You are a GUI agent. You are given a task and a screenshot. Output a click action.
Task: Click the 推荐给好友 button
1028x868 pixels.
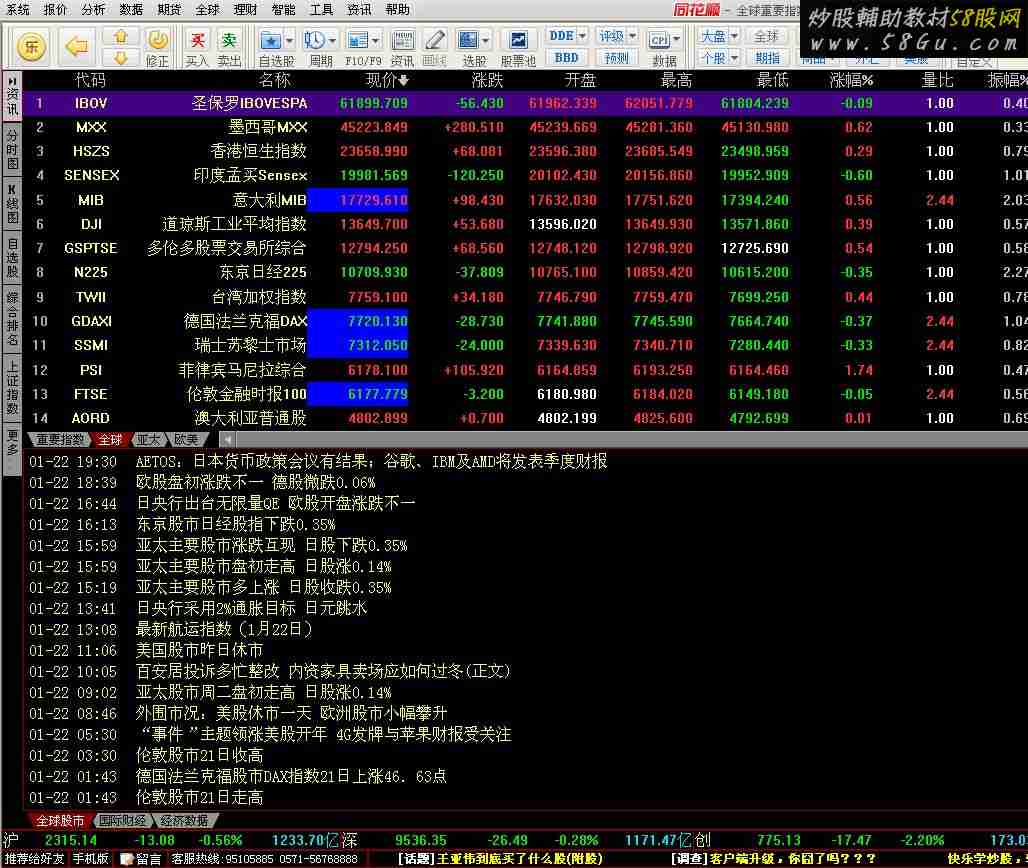click(35, 859)
